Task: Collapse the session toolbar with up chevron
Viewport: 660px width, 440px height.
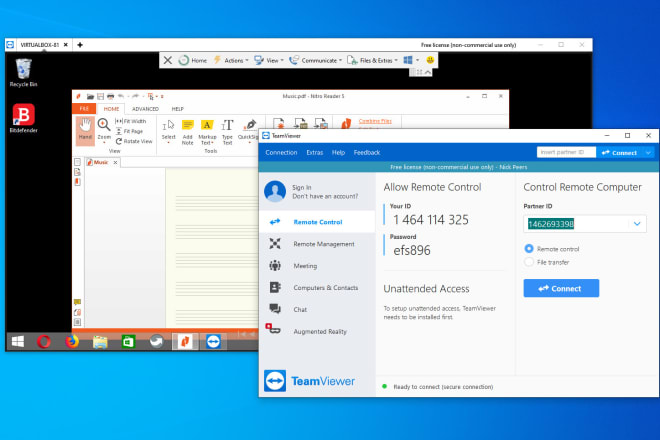Action: [x=428, y=72]
